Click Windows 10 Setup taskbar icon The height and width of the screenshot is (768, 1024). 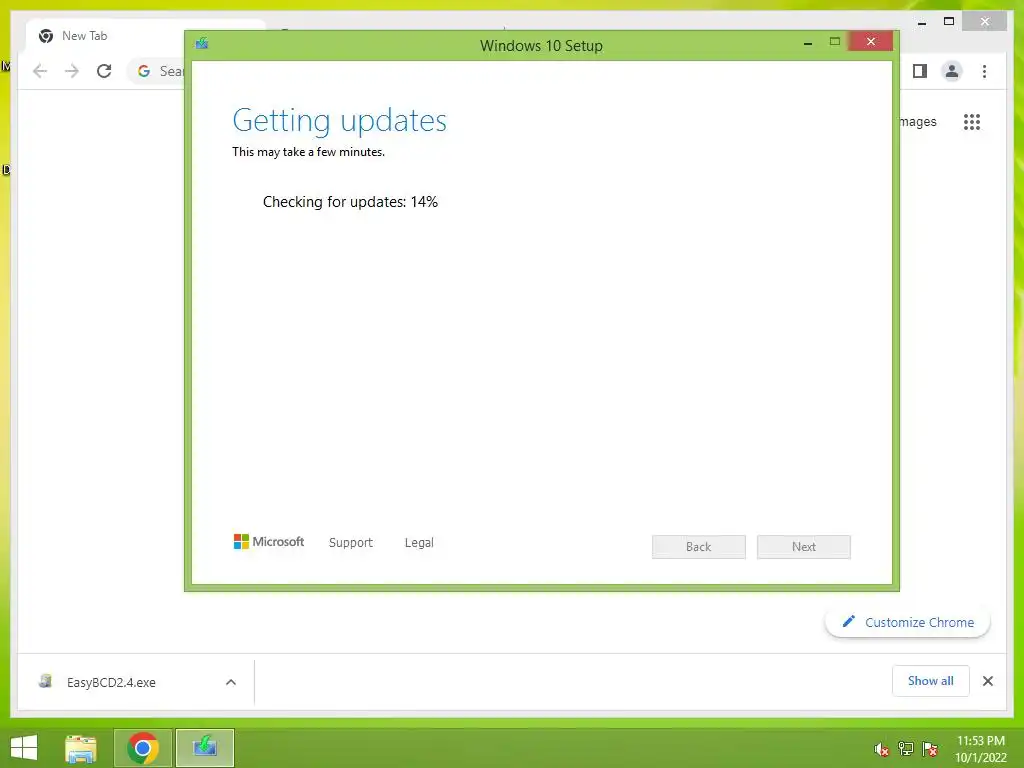(x=205, y=748)
